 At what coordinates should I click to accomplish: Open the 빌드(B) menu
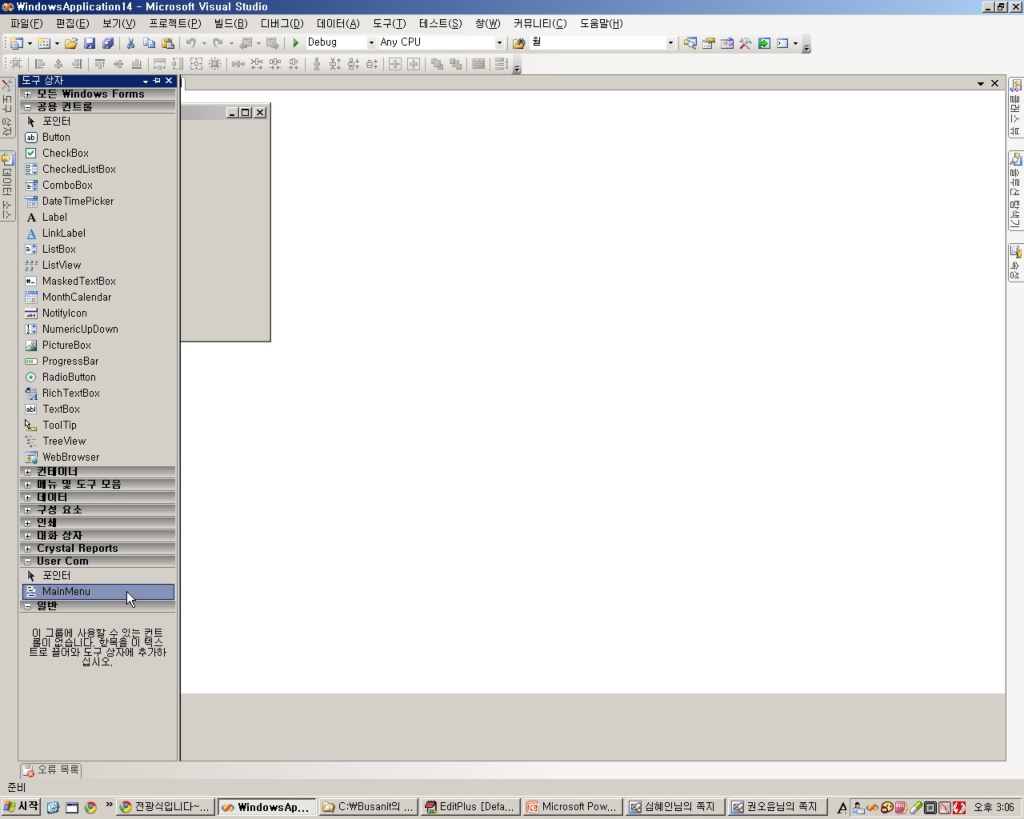(x=231, y=24)
